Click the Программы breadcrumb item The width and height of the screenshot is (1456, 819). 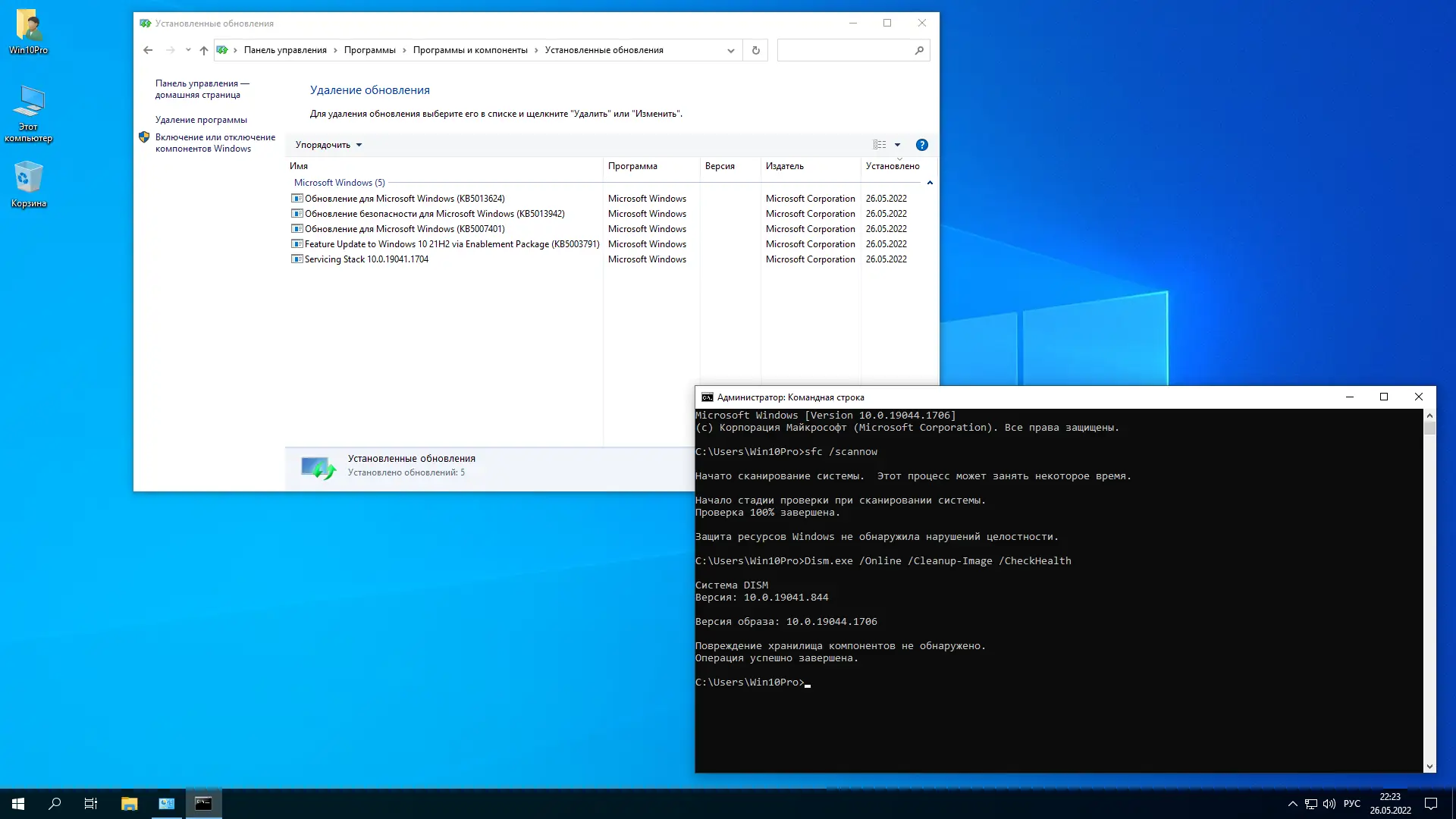[x=369, y=50]
